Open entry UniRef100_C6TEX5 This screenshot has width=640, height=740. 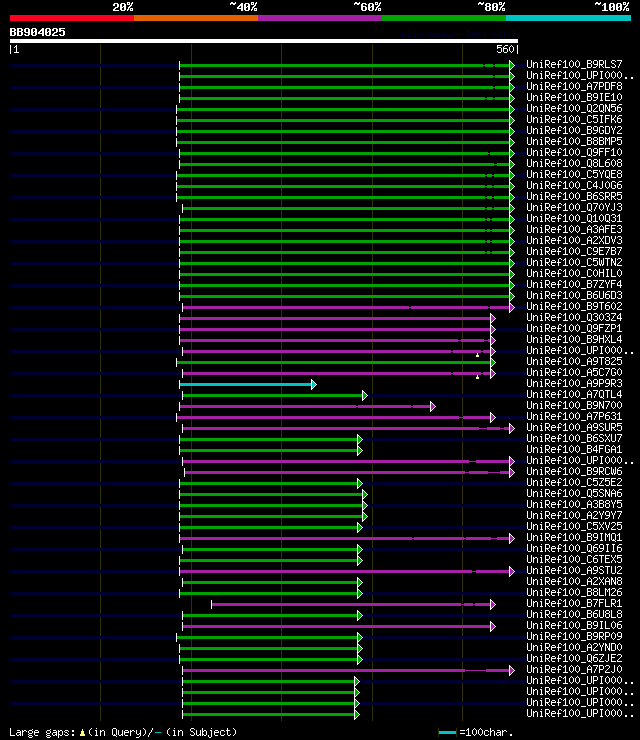click(x=574, y=559)
